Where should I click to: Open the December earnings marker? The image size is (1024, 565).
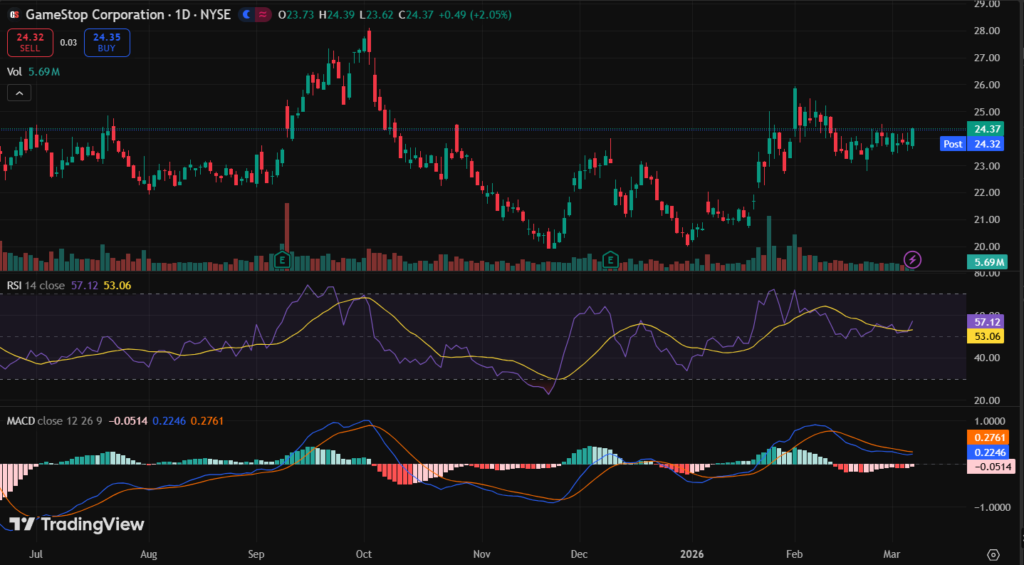[x=610, y=260]
